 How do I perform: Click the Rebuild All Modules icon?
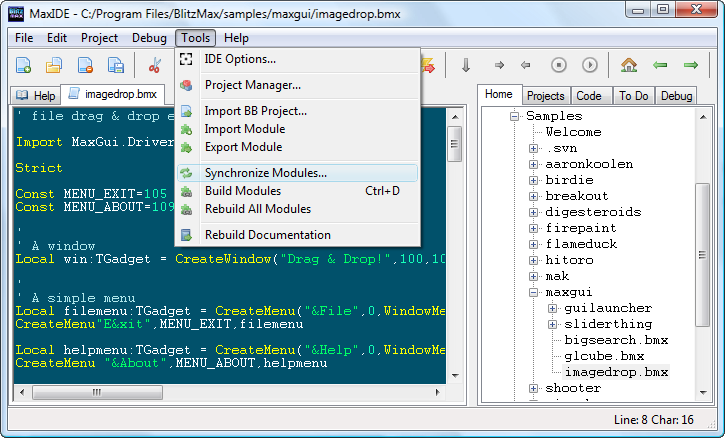pyautogui.click(x=186, y=209)
